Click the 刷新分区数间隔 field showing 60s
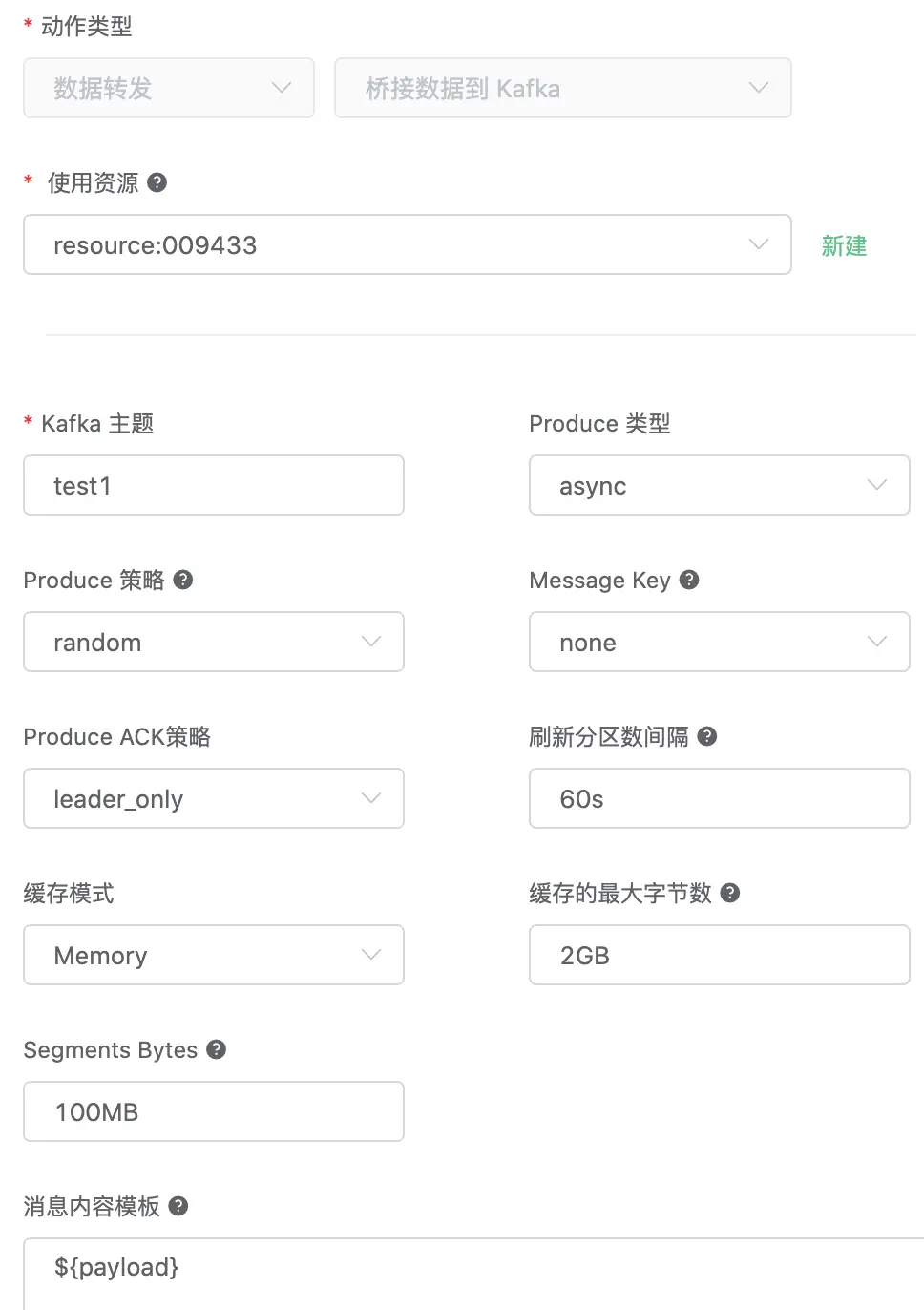 pyautogui.click(x=719, y=798)
